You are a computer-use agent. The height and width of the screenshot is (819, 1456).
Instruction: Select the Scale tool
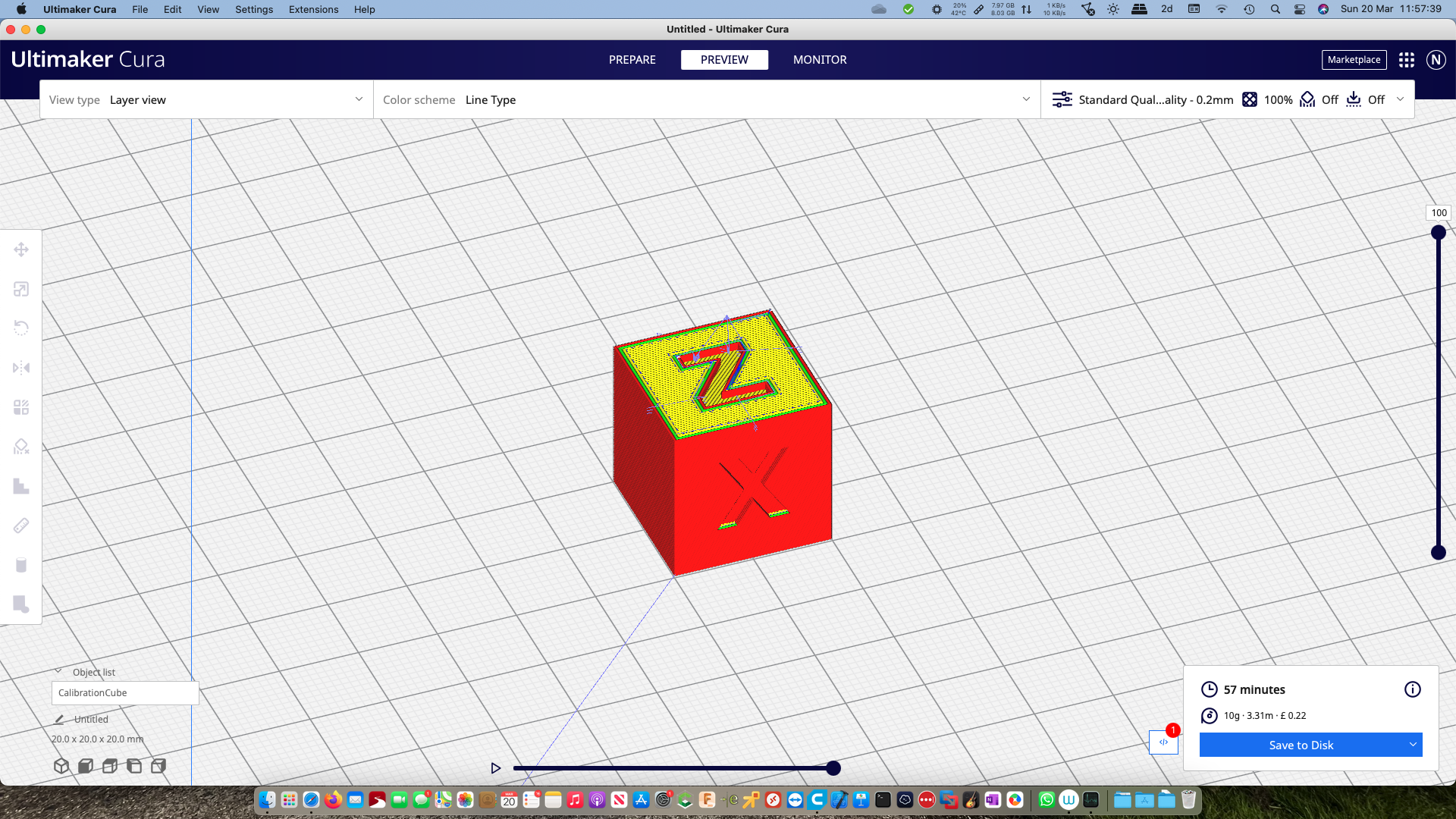pos(21,288)
